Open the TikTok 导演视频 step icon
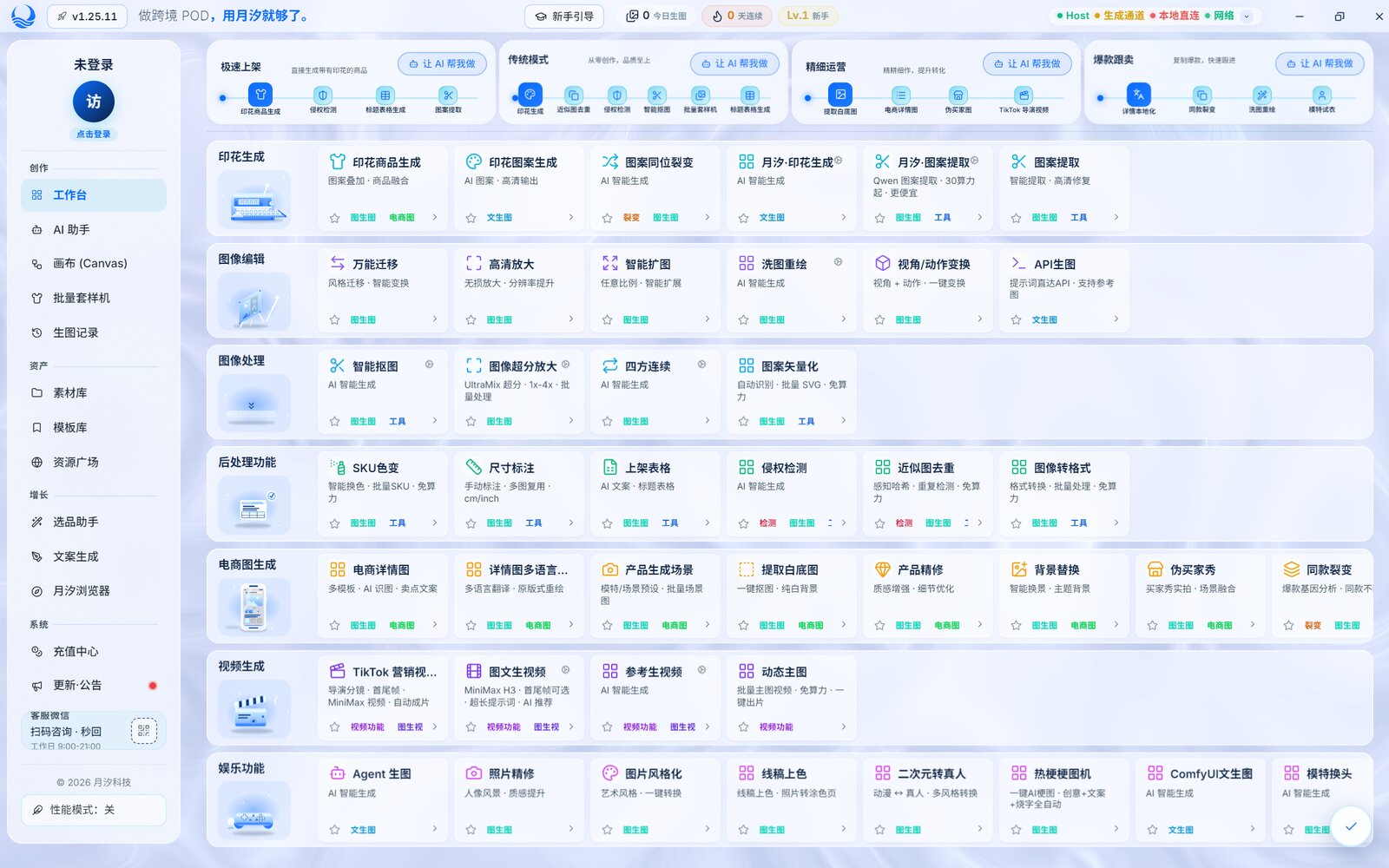 pyautogui.click(x=1024, y=95)
